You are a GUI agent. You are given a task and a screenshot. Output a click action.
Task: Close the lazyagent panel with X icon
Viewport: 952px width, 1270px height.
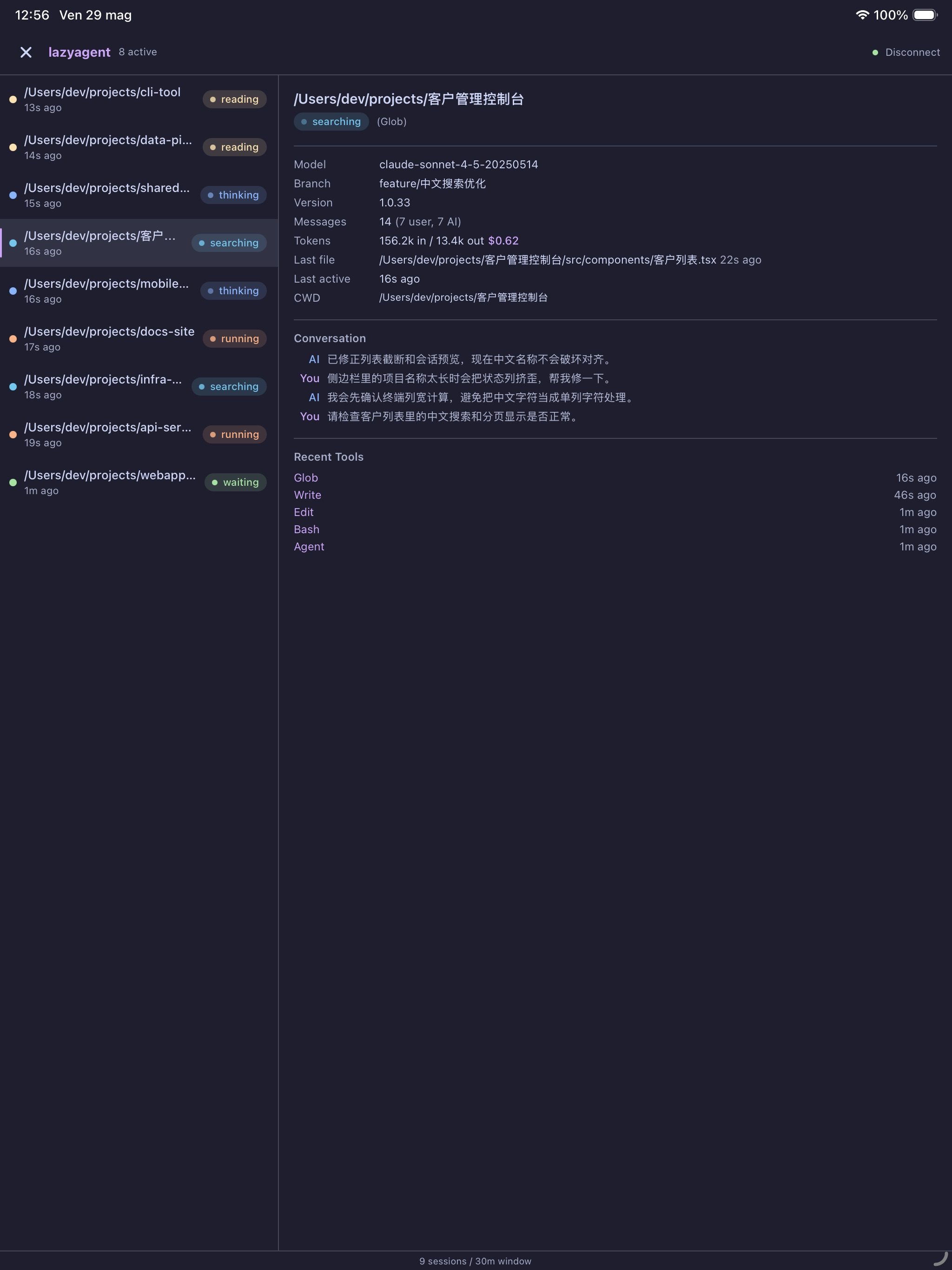coord(26,52)
